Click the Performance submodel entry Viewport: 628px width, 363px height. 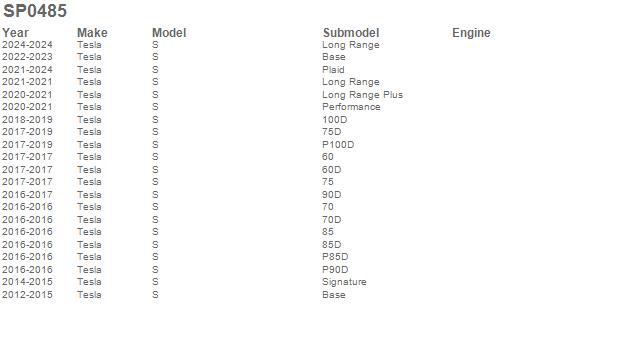(x=351, y=107)
